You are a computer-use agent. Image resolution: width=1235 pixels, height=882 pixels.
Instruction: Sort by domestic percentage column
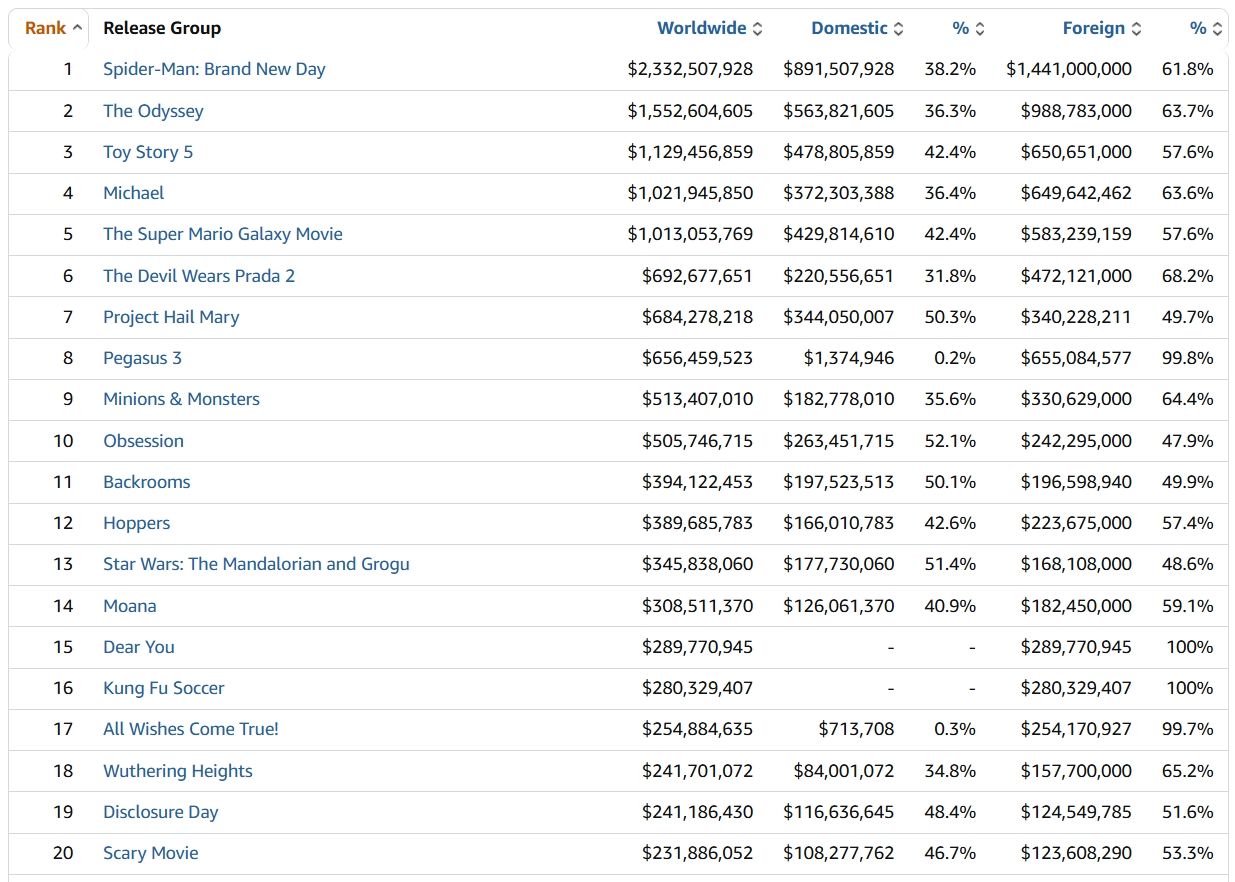point(968,28)
